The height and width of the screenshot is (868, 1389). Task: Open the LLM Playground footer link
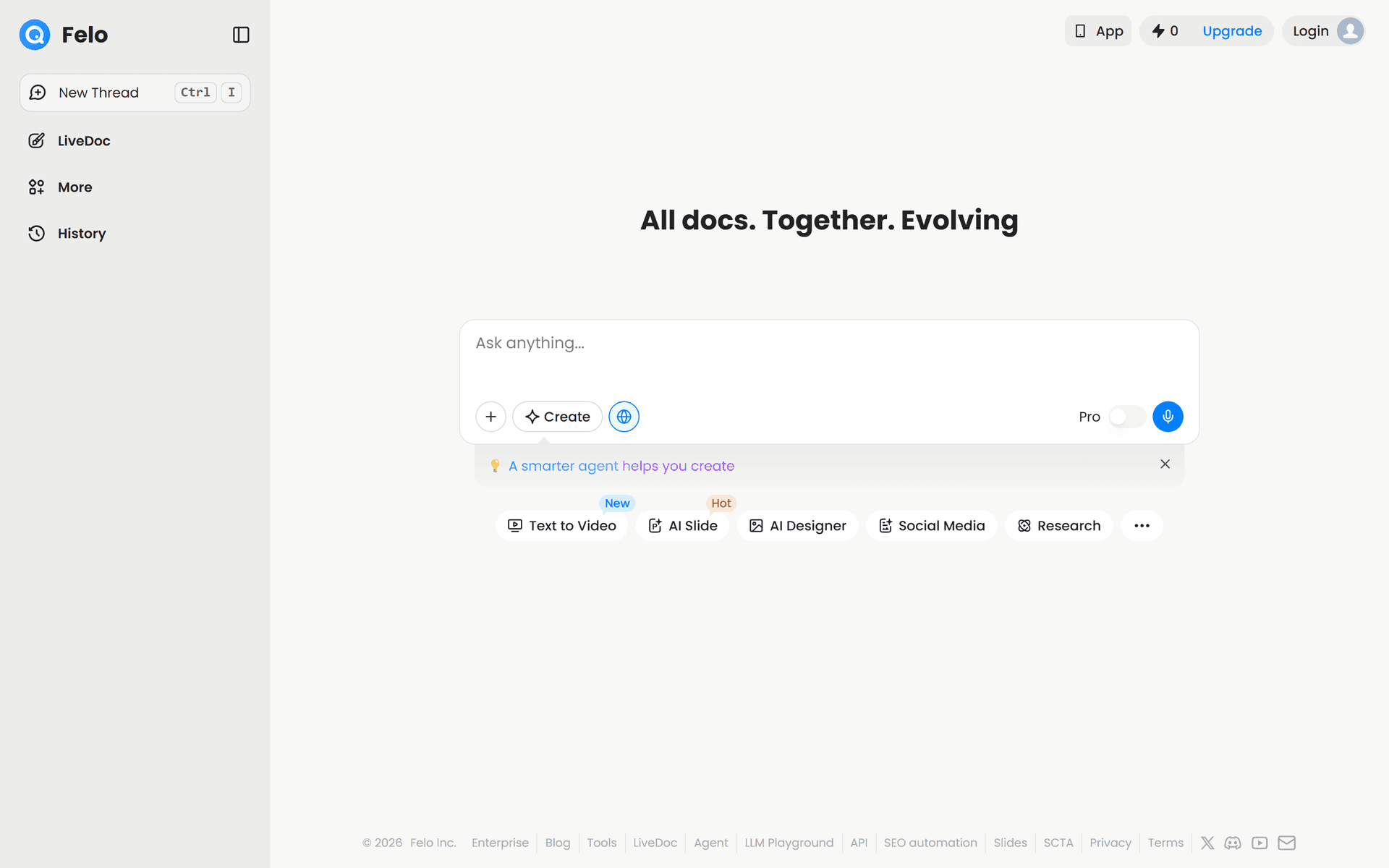pos(789,843)
